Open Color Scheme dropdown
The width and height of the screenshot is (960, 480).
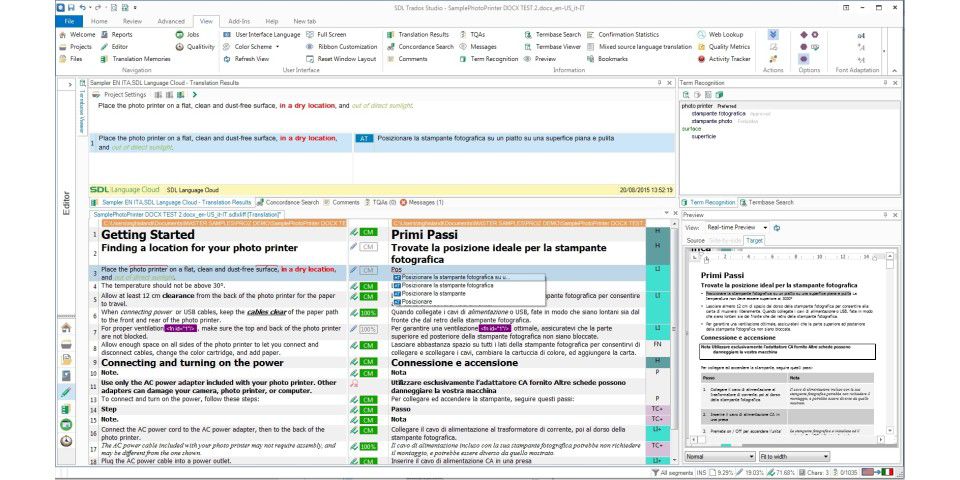click(x=250, y=47)
